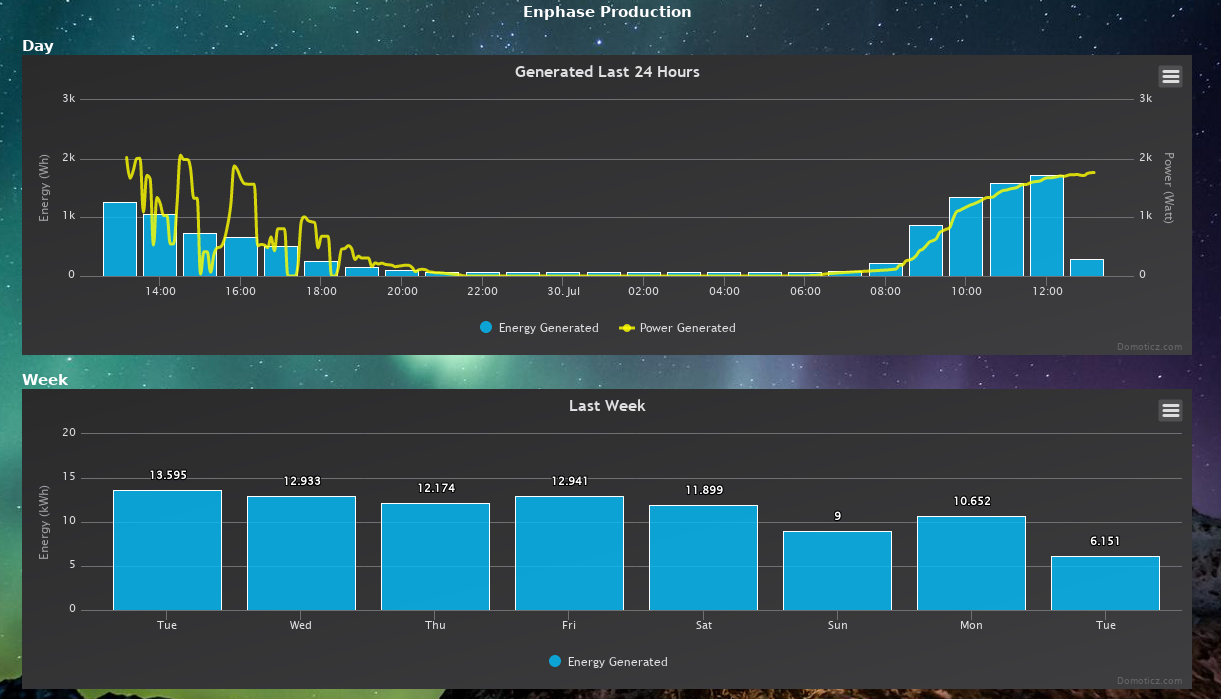Image resolution: width=1221 pixels, height=699 pixels.
Task: Click the 22:00 time axis label
Action: click(x=482, y=291)
